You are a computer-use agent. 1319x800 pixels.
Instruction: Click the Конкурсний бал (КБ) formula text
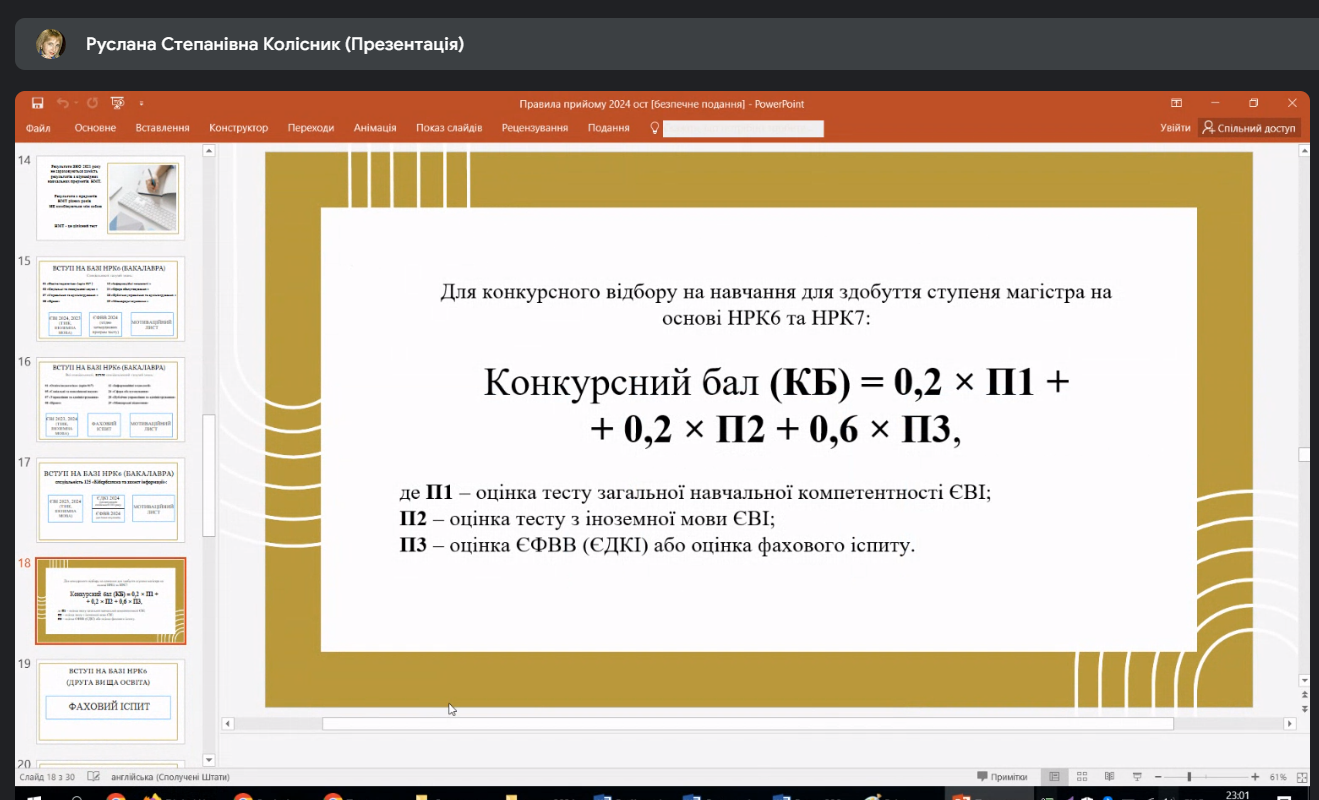(x=777, y=405)
